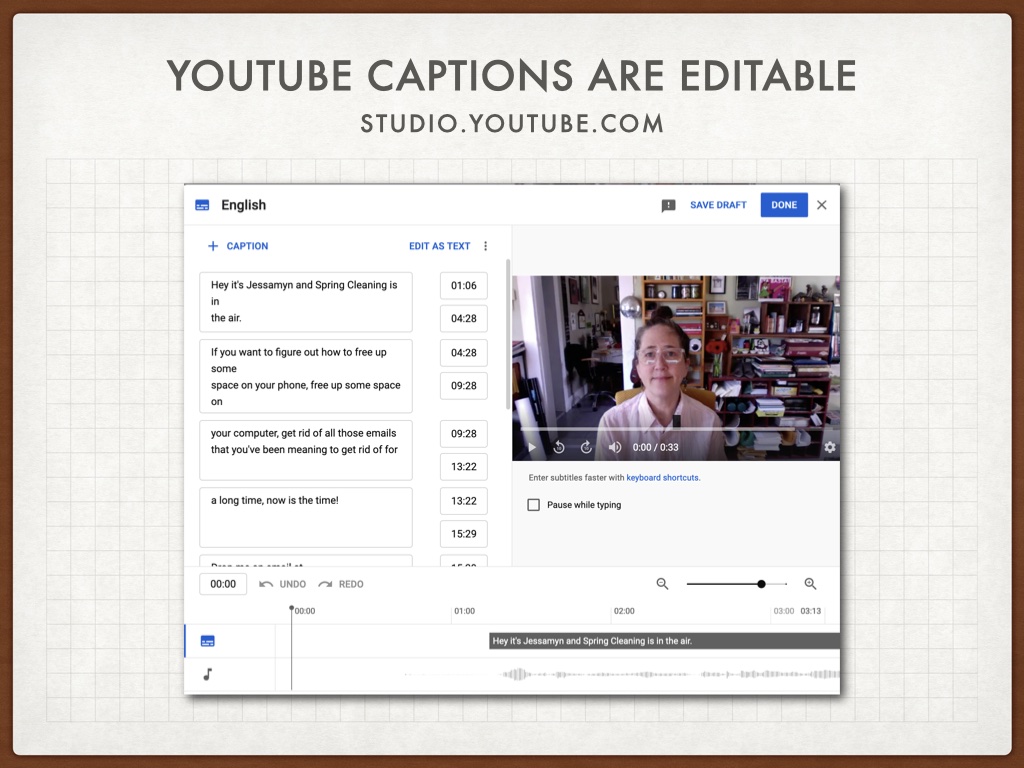Click the blue DONE button
This screenshot has width=1024, height=768.
[x=784, y=205]
